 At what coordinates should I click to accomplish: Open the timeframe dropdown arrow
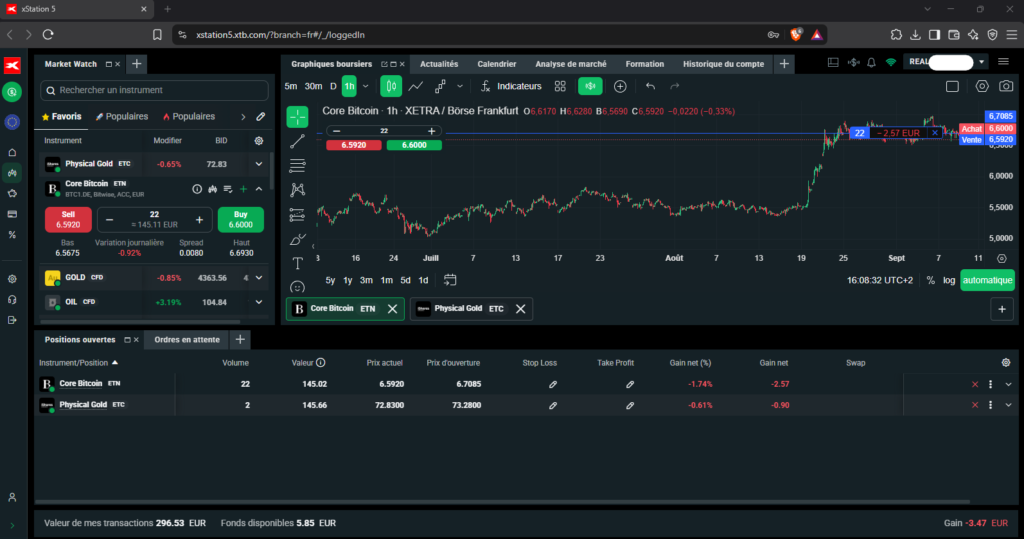(366, 86)
